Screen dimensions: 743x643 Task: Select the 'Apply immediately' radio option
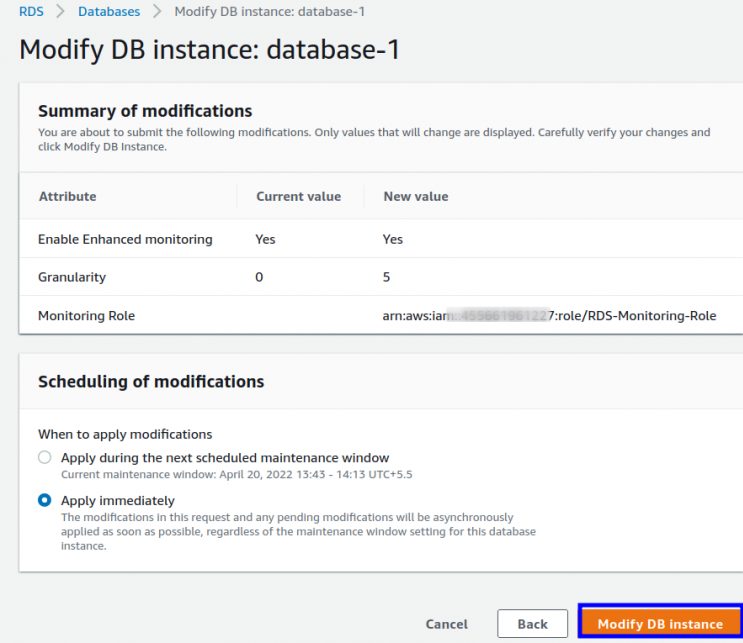point(44,500)
